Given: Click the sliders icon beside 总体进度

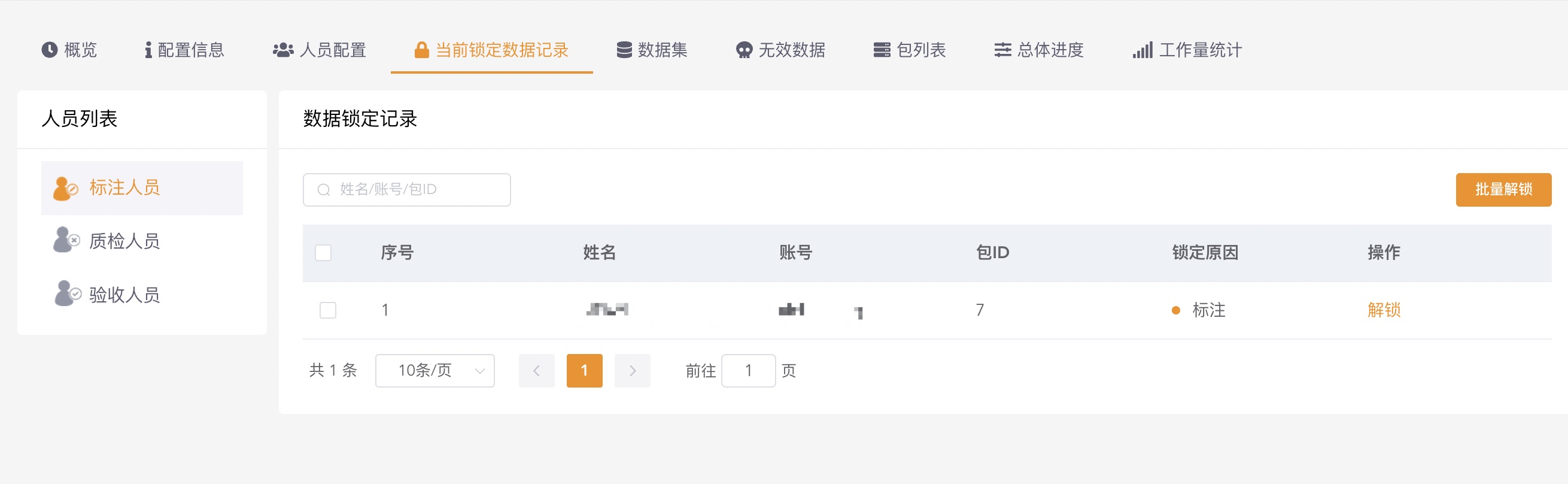Looking at the screenshot, I should [1002, 50].
